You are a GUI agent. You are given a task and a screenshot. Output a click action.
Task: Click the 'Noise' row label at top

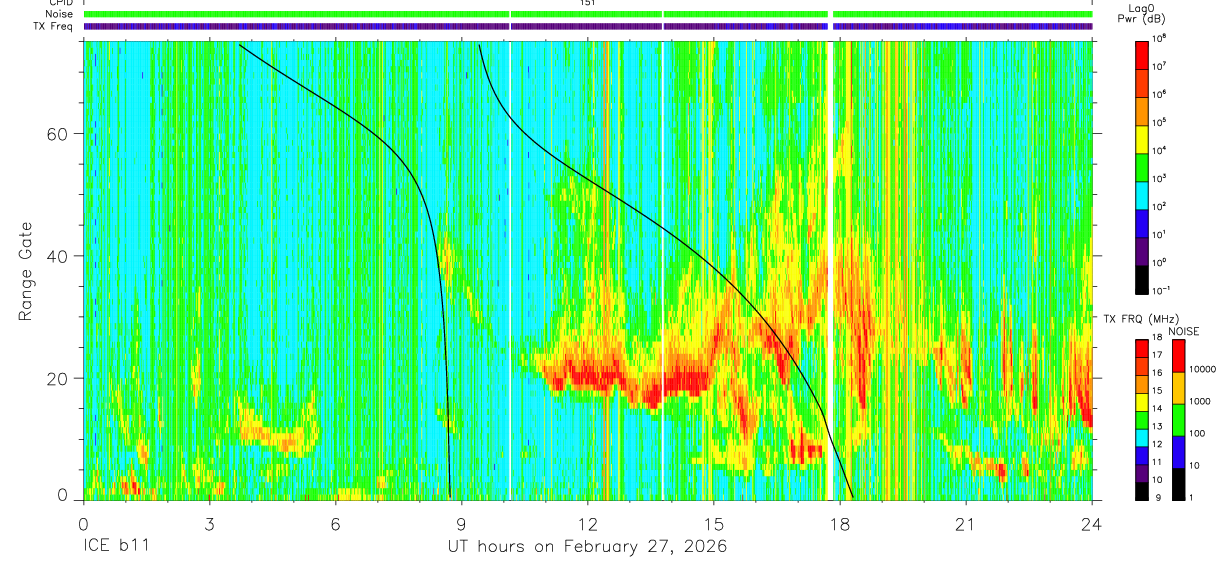click(x=59, y=14)
